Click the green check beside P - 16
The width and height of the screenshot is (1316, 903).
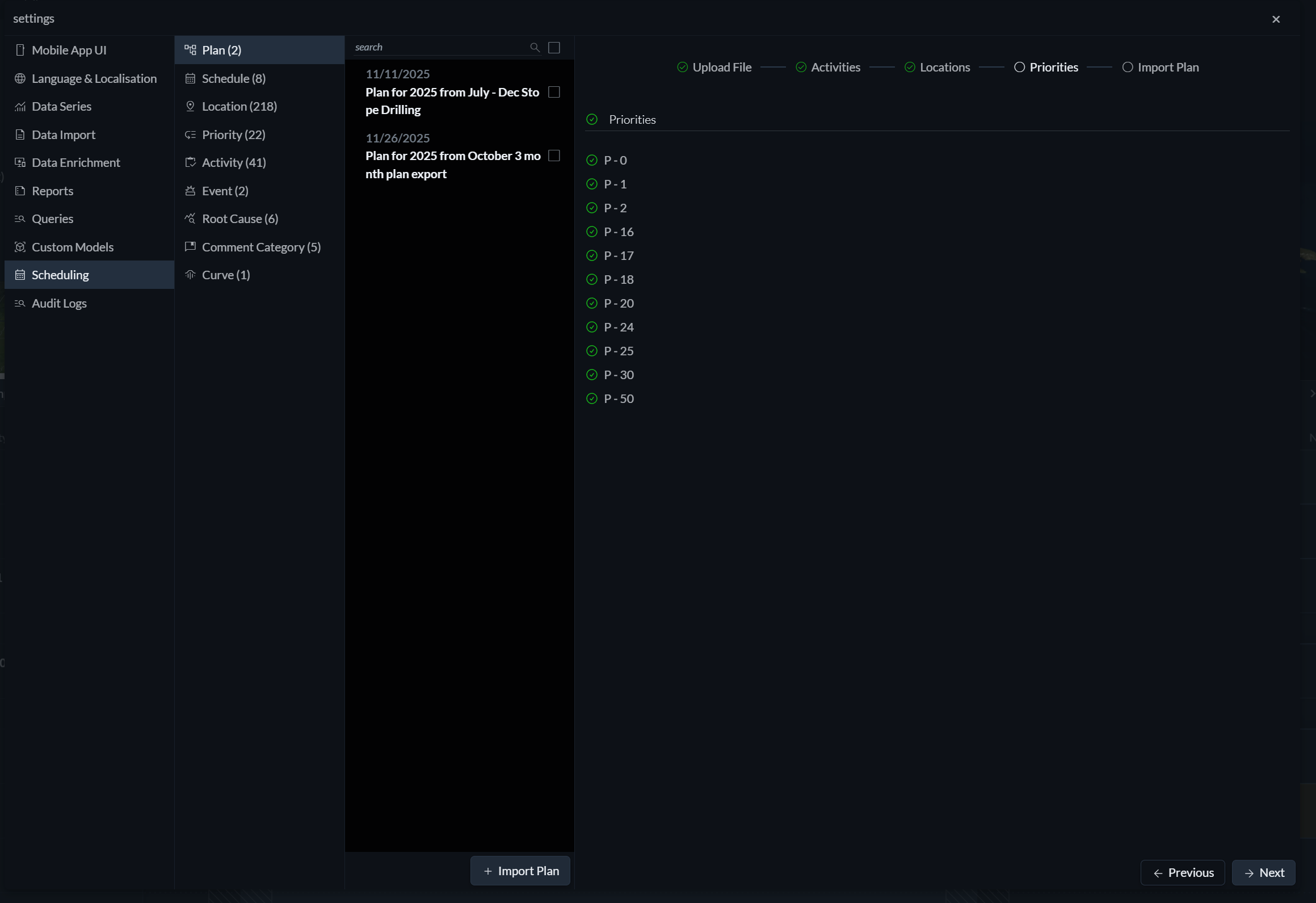592,232
